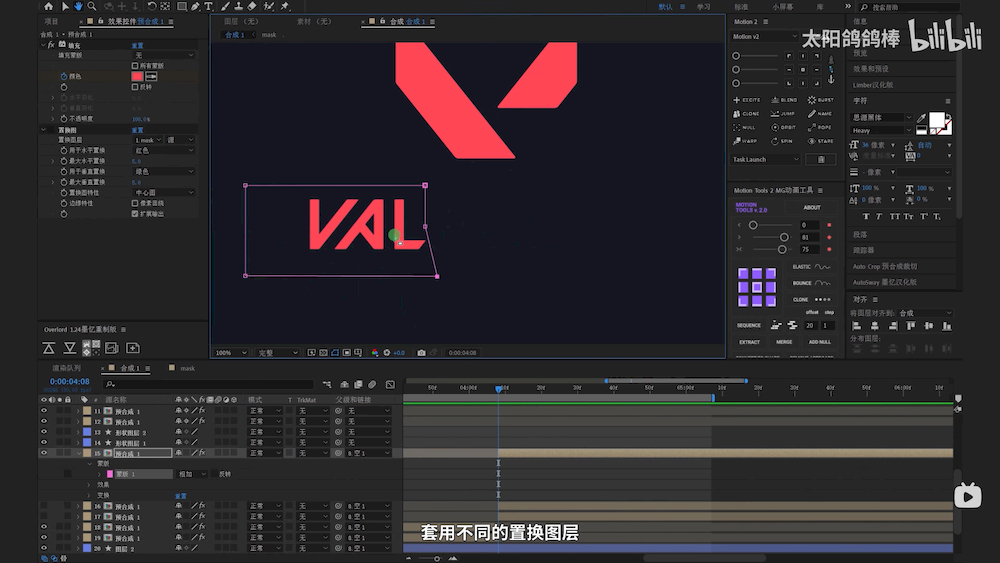This screenshot has height=563, width=1000.
Task: Click 重置 link for 填充 effect
Action: [137, 45]
